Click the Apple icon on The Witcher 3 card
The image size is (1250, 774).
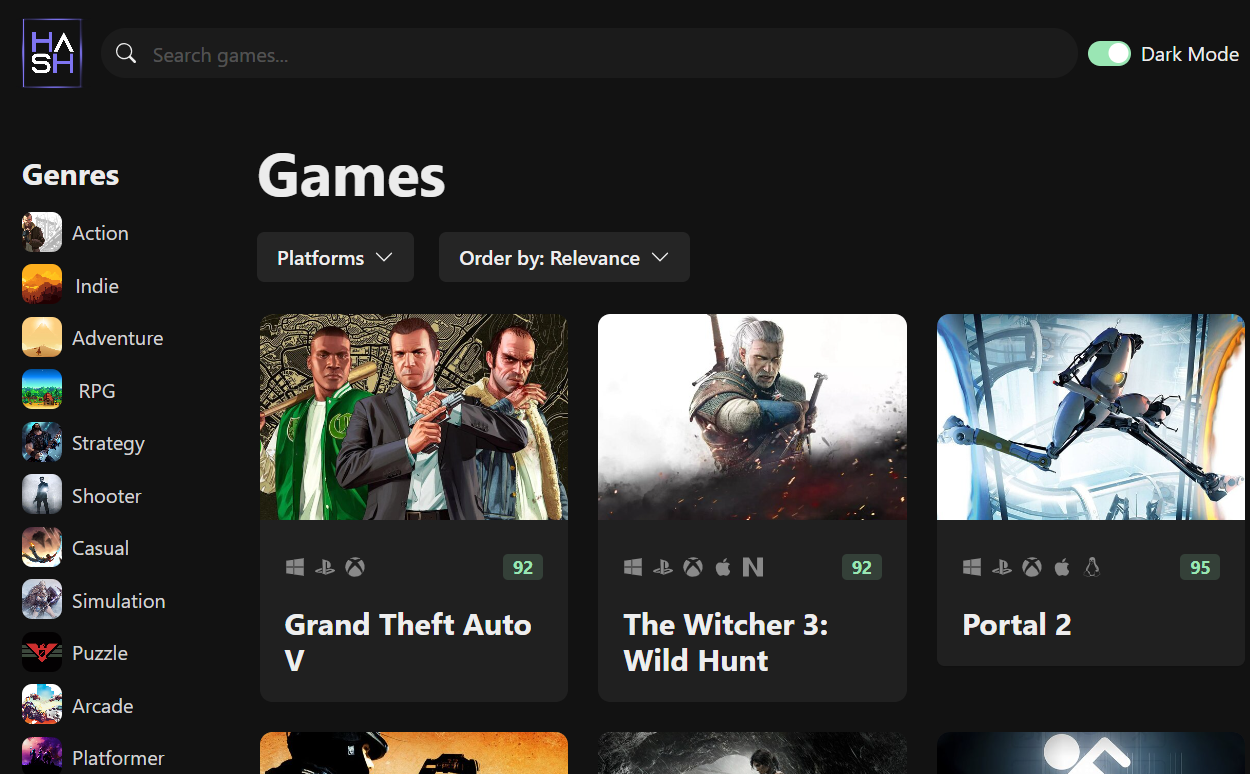[723, 568]
